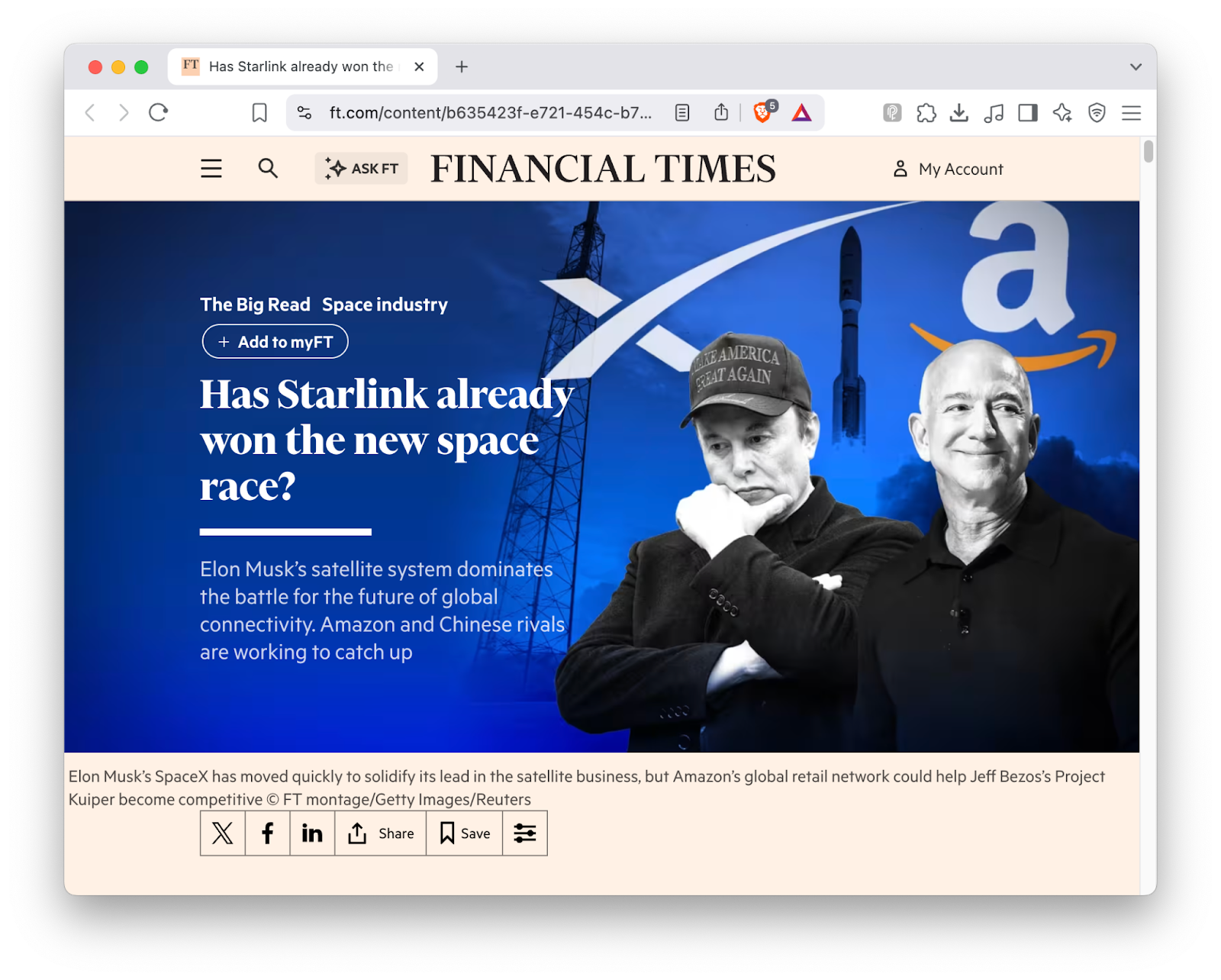Share article on X
The height and width of the screenshot is (980, 1221).
(223, 833)
